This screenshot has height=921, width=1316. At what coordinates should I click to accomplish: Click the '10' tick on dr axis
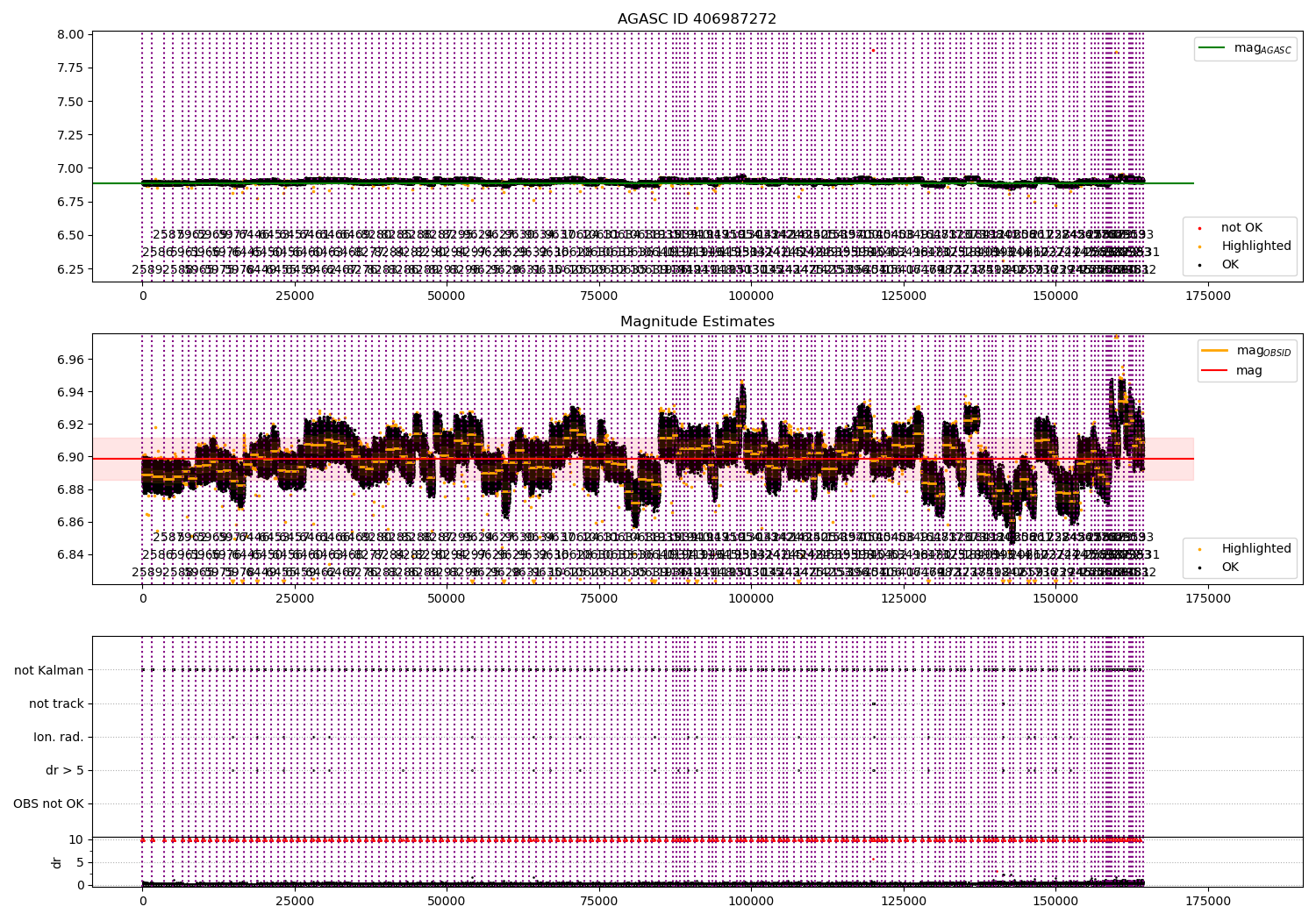point(76,839)
